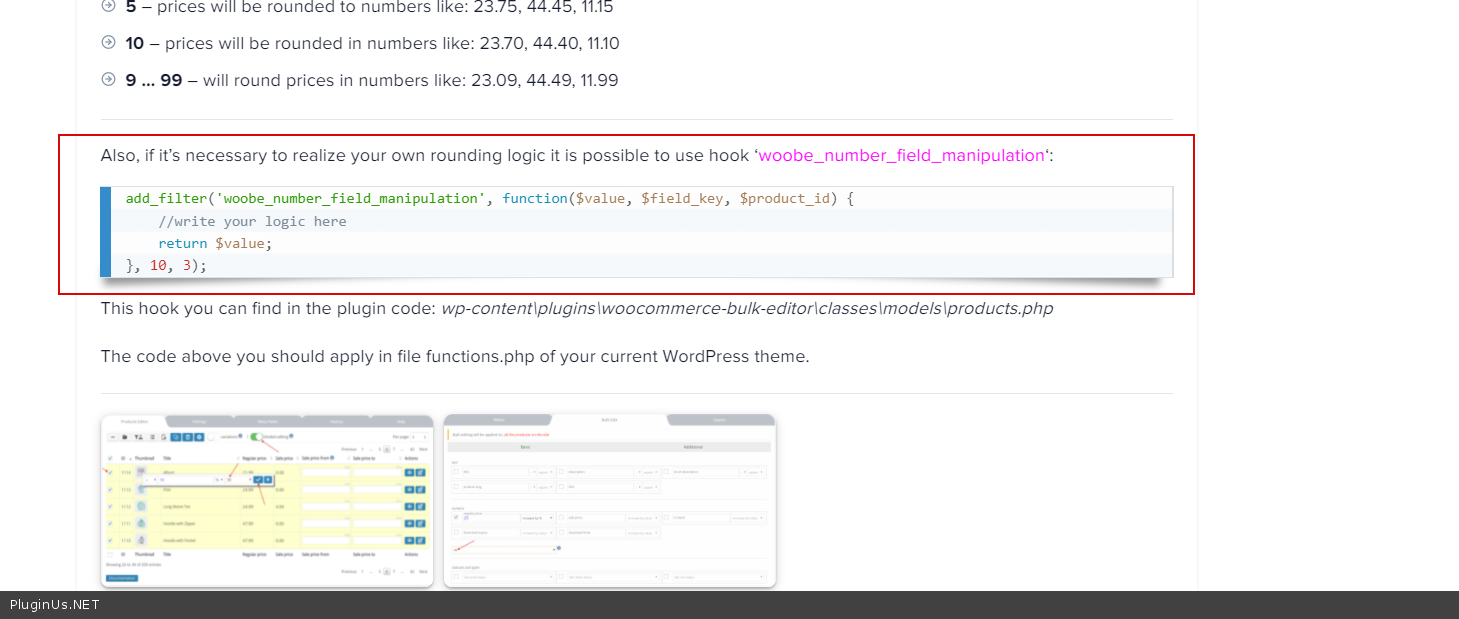
Task: Uncheck the regular price checkbox in Bulk Edit
Action: point(455,517)
